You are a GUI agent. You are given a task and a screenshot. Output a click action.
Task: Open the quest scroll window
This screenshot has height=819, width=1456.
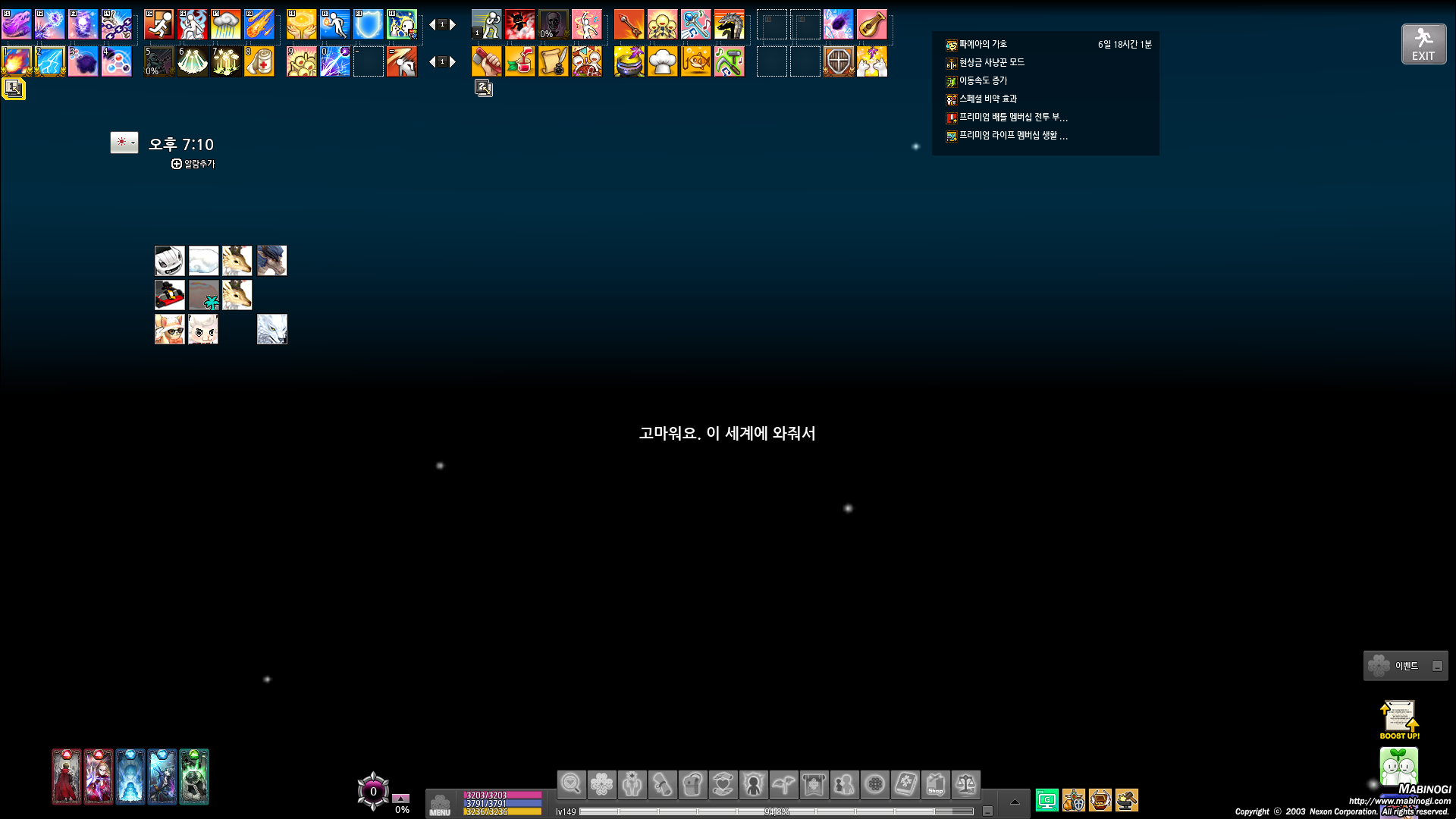tap(662, 784)
